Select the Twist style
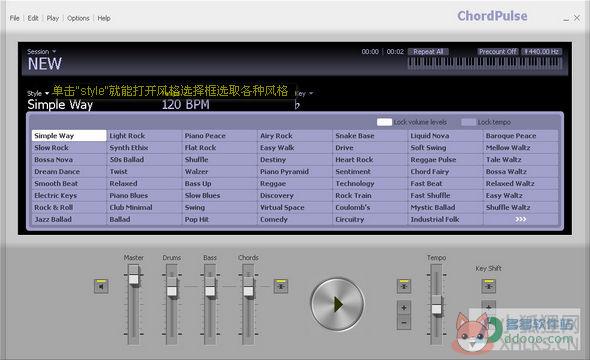This screenshot has width=590, height=360. click(x=144, y=172)
